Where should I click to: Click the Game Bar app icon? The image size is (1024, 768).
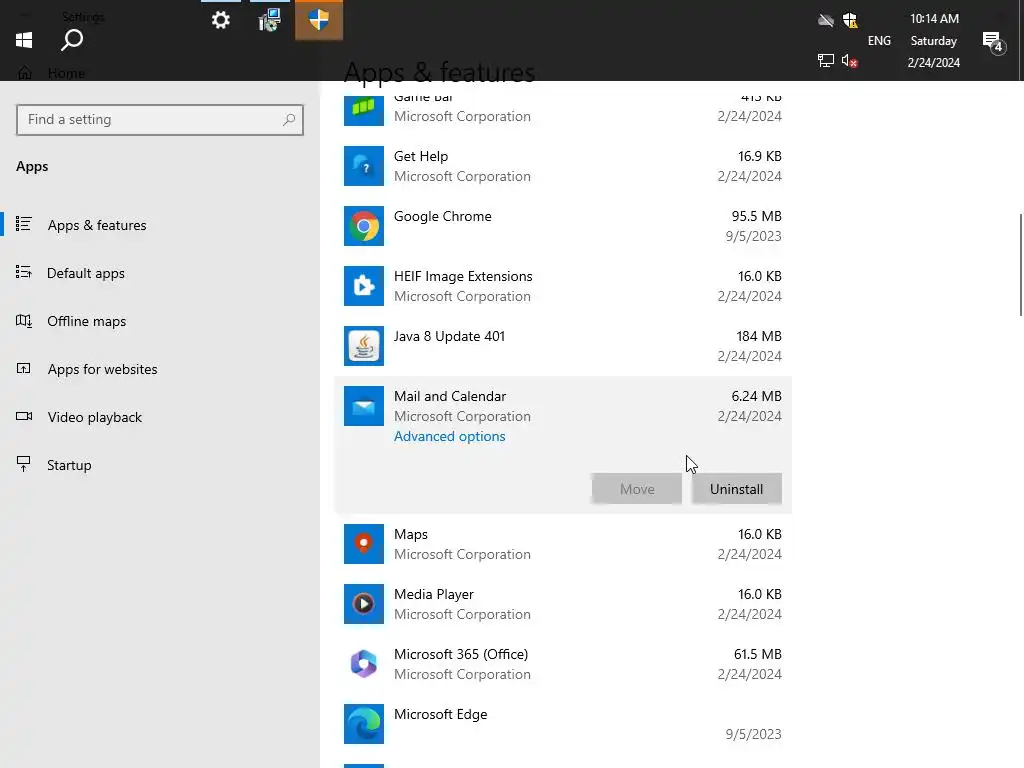tap(364, 109)
